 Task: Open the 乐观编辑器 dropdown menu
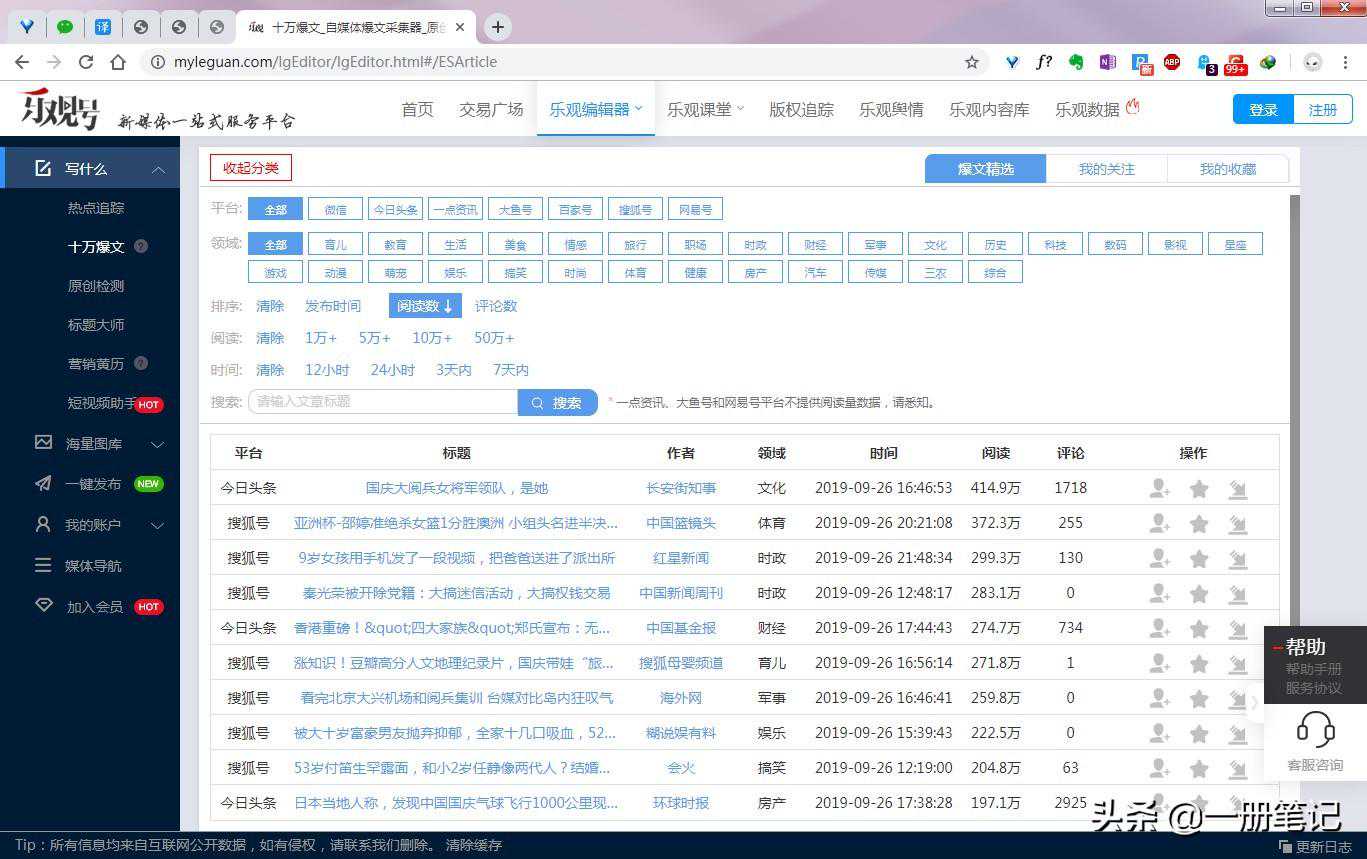point(595,109)
